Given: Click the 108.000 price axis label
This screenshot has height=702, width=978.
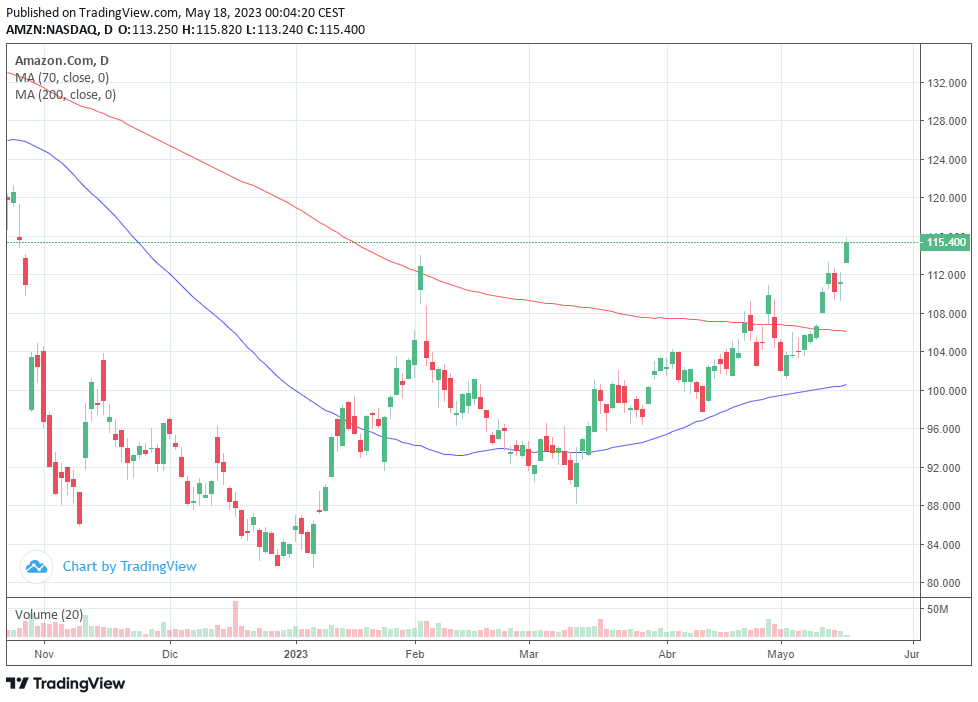Looking at the screenshot, I should [x=946, y=314].
